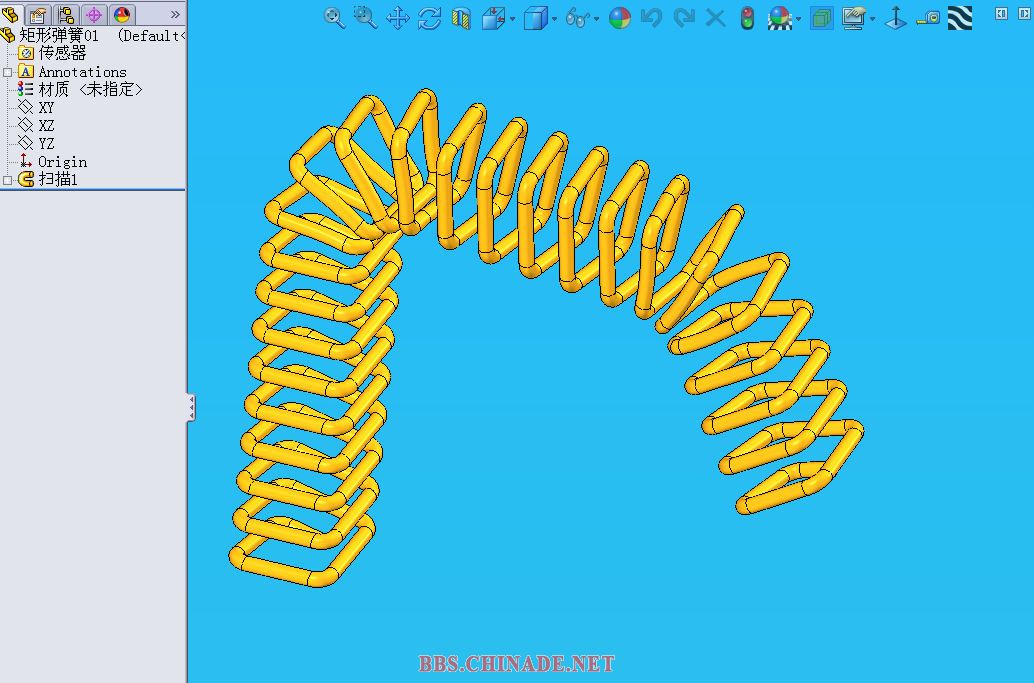The image size is (1034, 683).
Task: Switch to the DisplayManager color sphere tab
Action: pos(121,14)
